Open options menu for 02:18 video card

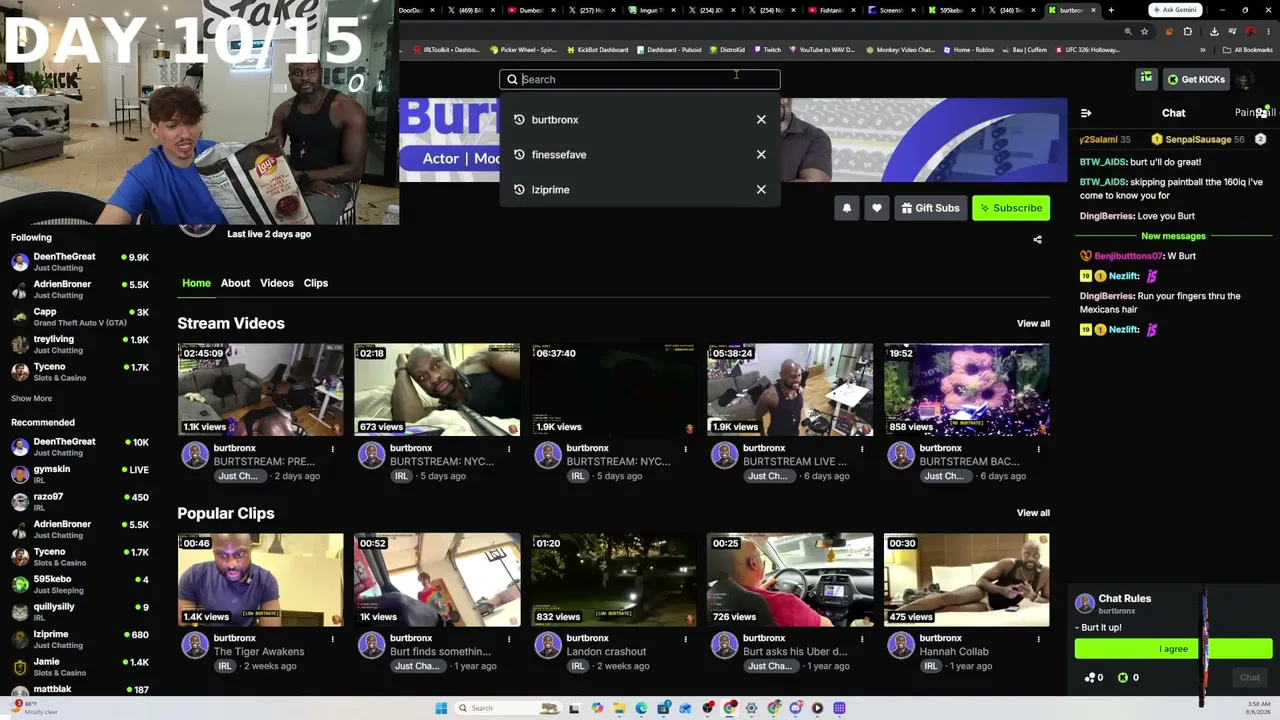[509, 449]
